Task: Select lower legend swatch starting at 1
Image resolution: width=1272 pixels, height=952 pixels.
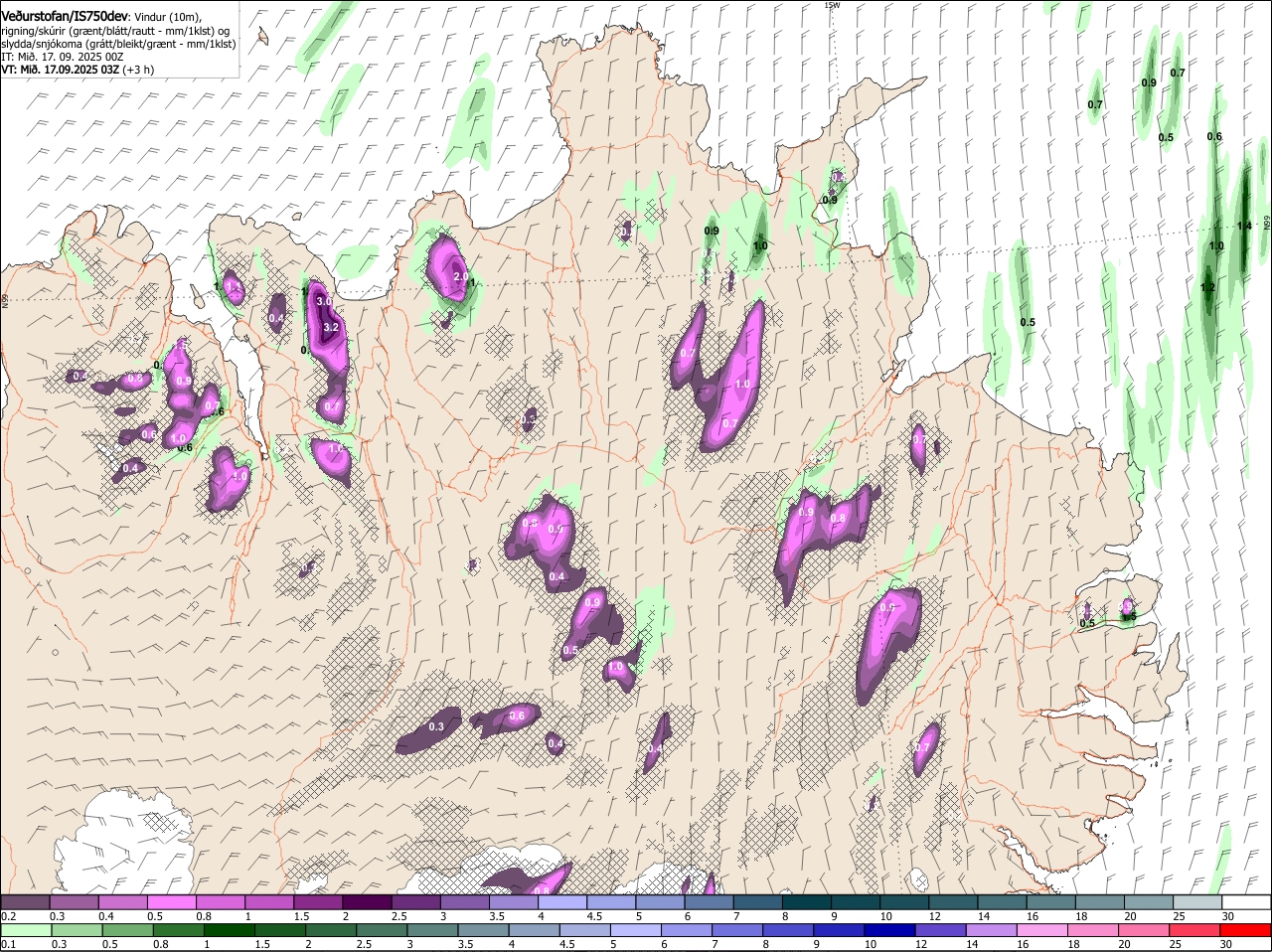Action: point(231,930)
